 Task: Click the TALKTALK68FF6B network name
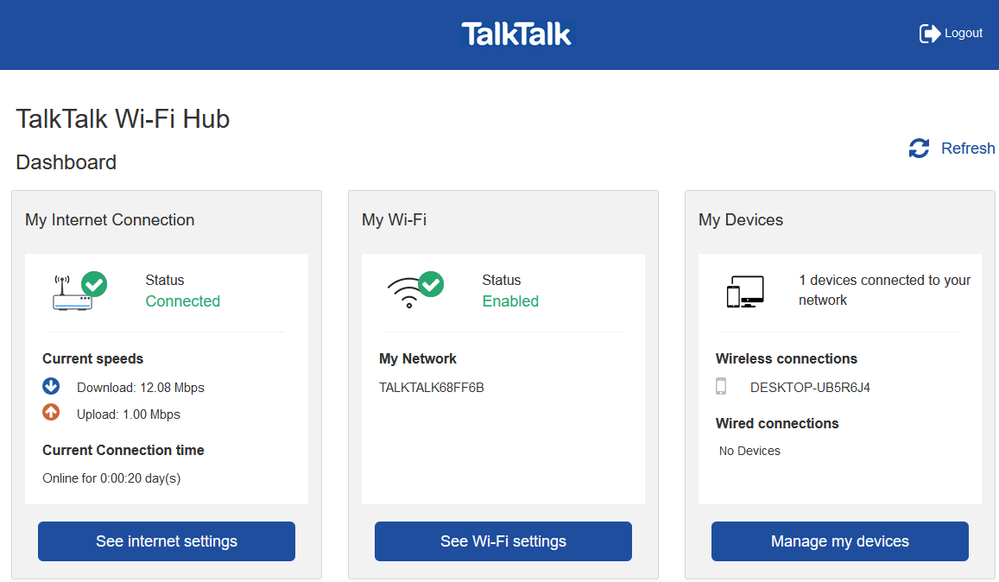[431, 388]
